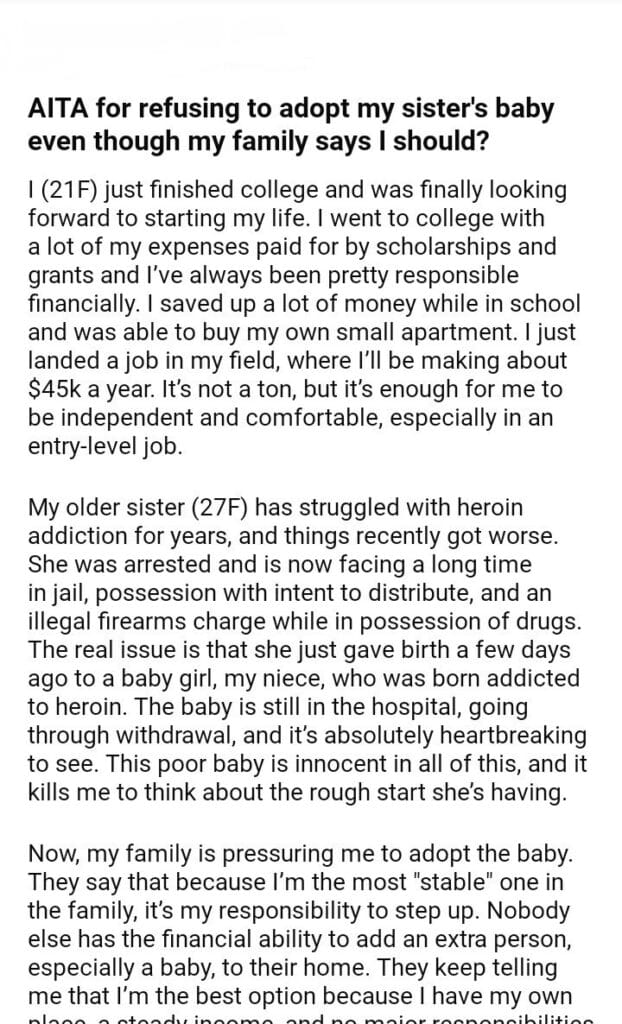Click the phrase "own small apartment"
622x1024 pixels.
(x=362, y=331)
